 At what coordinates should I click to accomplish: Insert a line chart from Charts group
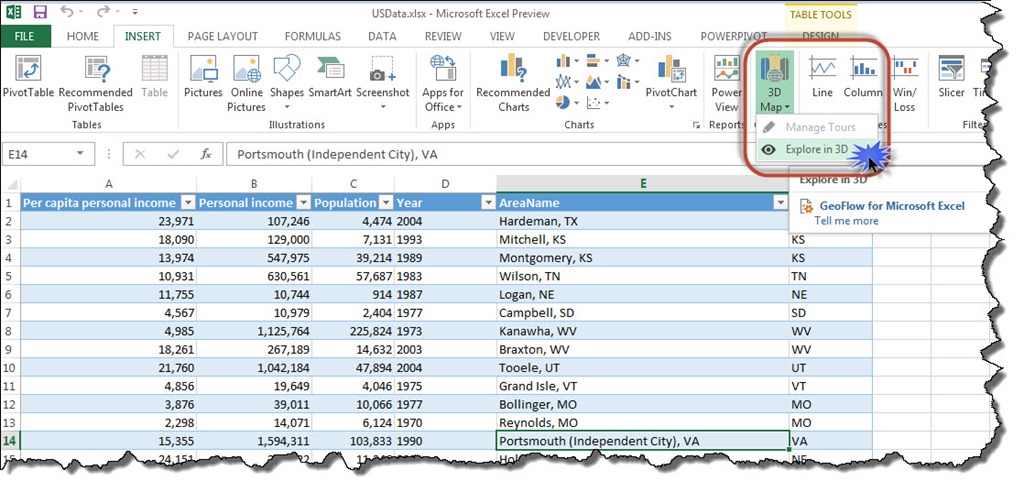(x=567, y=82)
